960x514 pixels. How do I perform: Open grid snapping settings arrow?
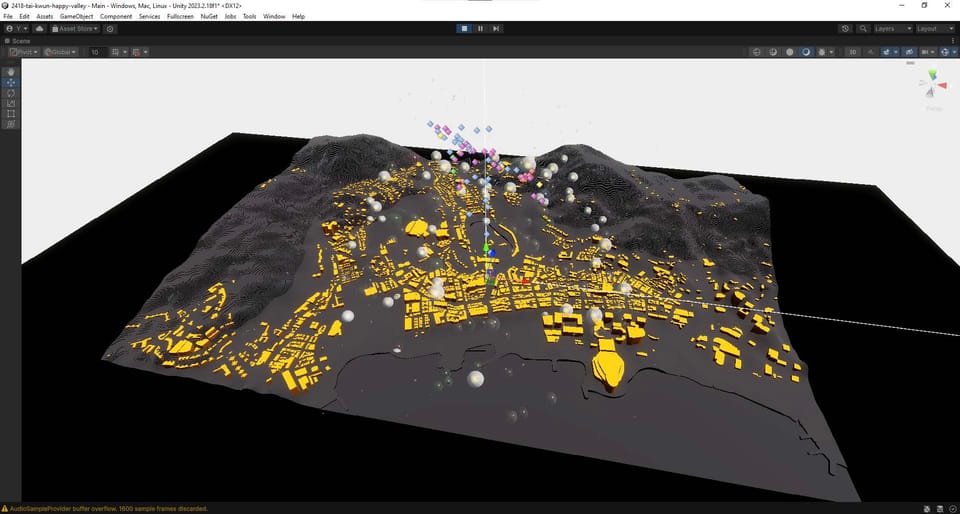(x=125, y=52)
